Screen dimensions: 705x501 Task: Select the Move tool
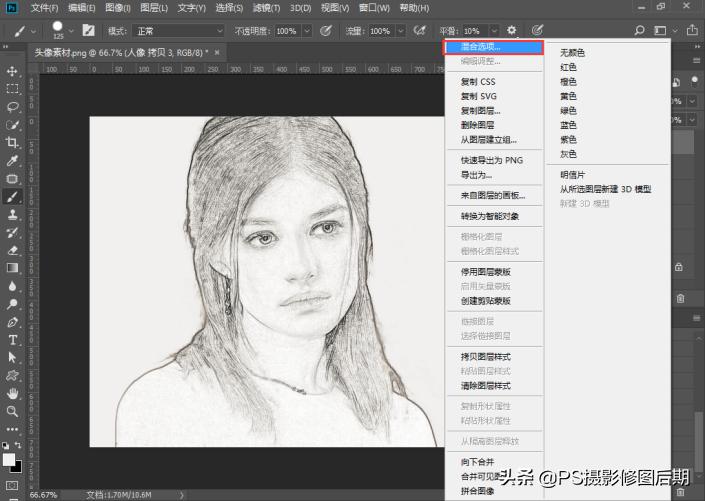point(12,71)
